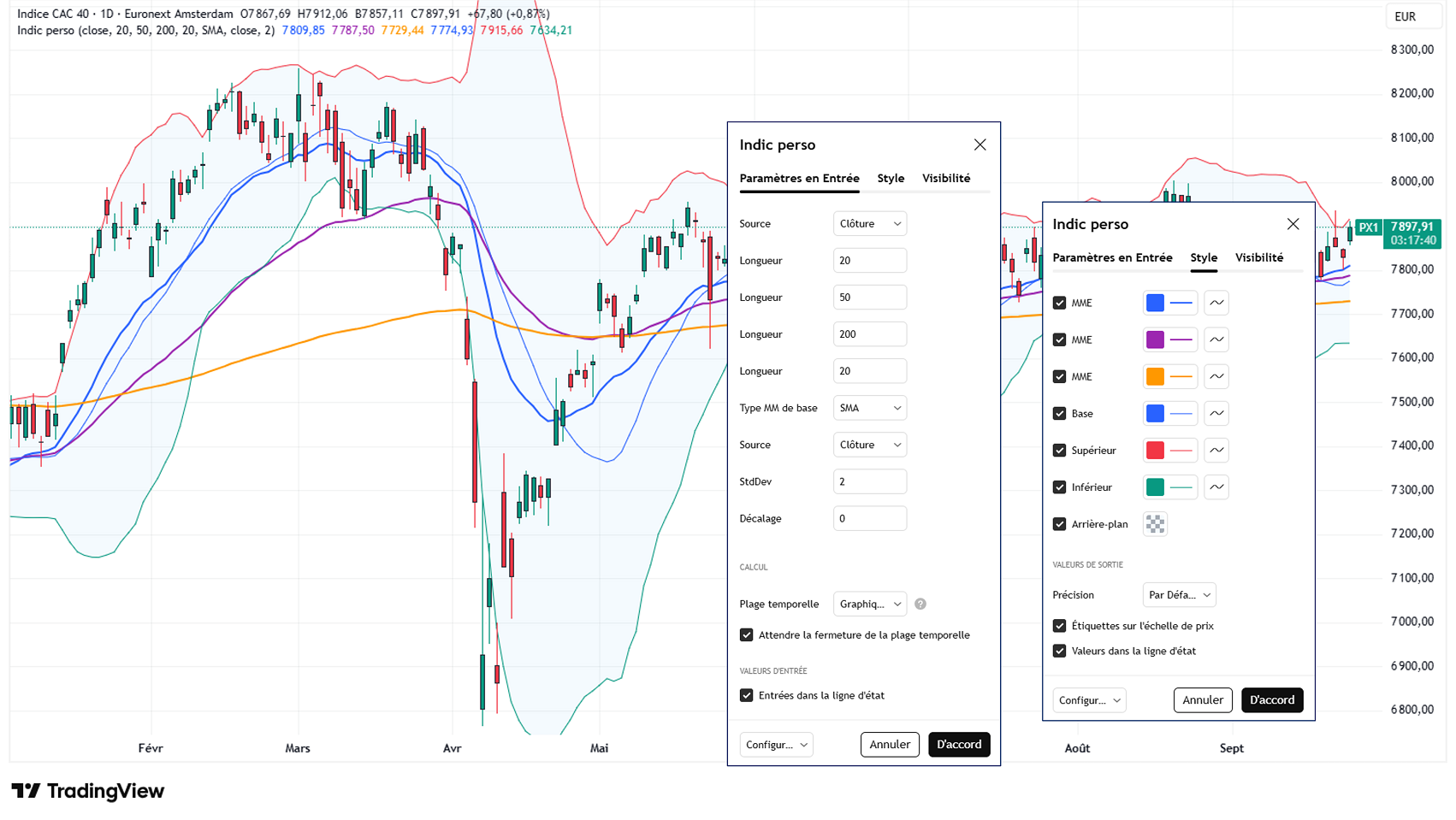Open line style icon beside orange MME

click(x=1216, y=377)
